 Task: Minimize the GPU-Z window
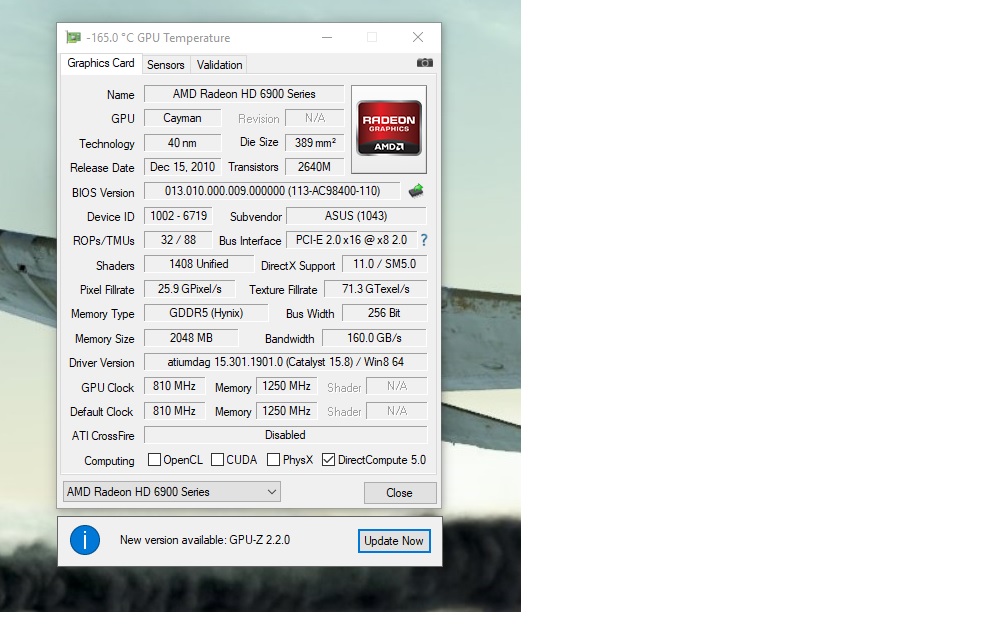(x=327, y=37)
